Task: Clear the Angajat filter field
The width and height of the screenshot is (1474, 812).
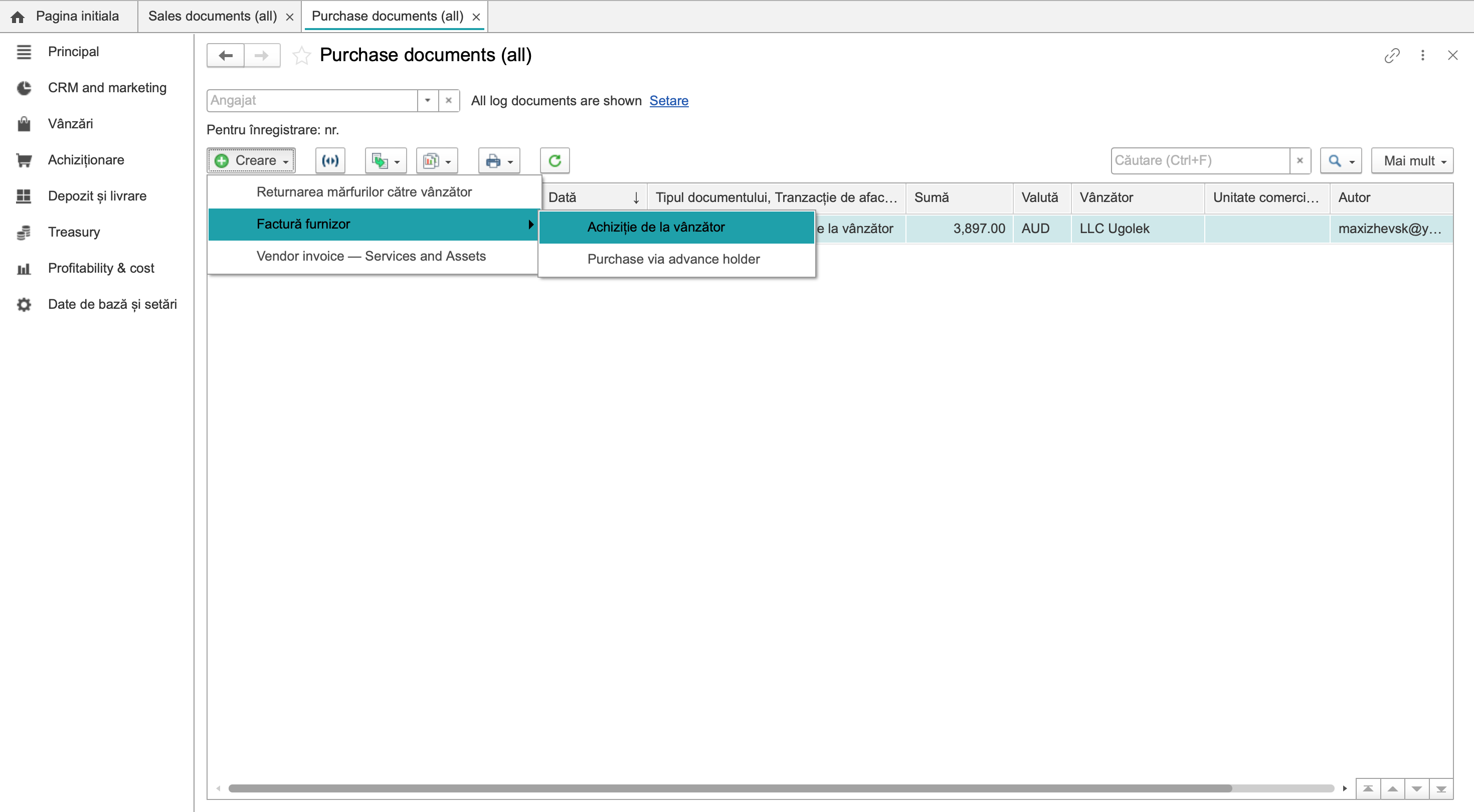Action: [x=449, y=101]
